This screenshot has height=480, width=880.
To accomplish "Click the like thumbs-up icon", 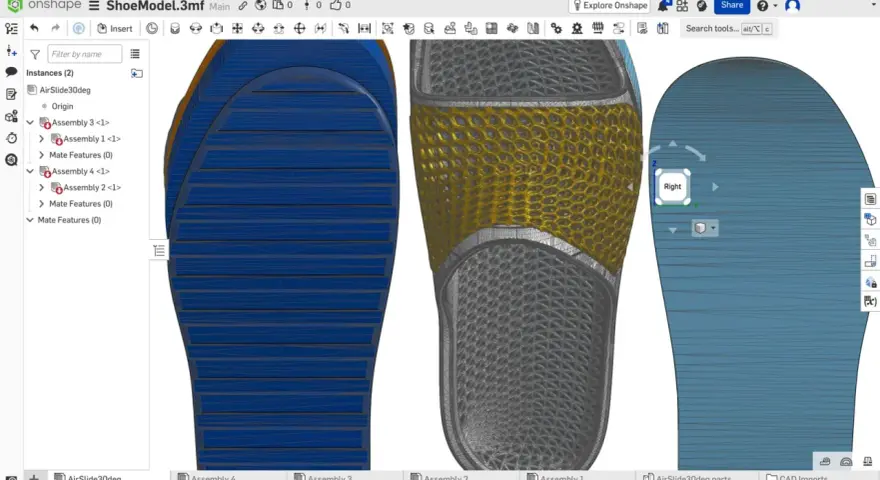I will [336, 5].
